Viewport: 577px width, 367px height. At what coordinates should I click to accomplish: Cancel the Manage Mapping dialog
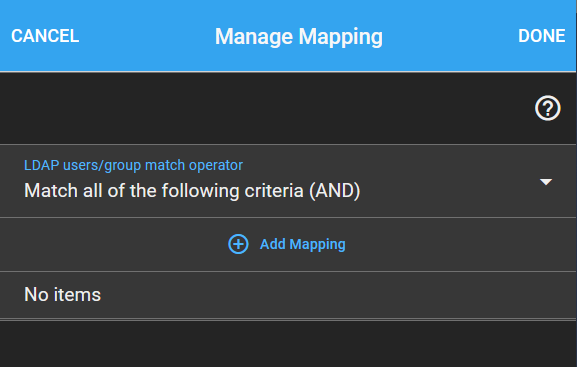coord(45,36)
